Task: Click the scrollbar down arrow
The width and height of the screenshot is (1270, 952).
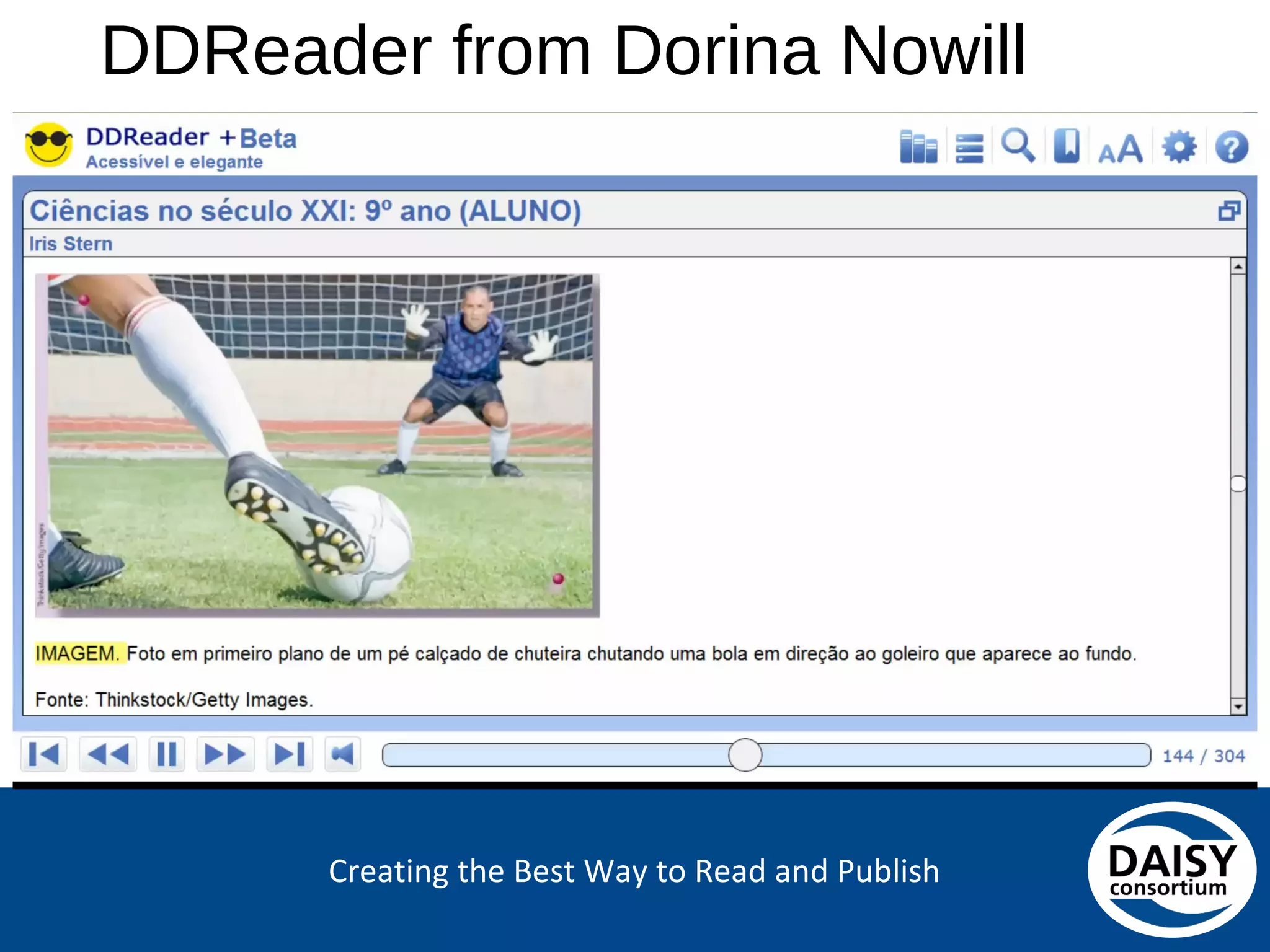Action: tap(1238, 706)
